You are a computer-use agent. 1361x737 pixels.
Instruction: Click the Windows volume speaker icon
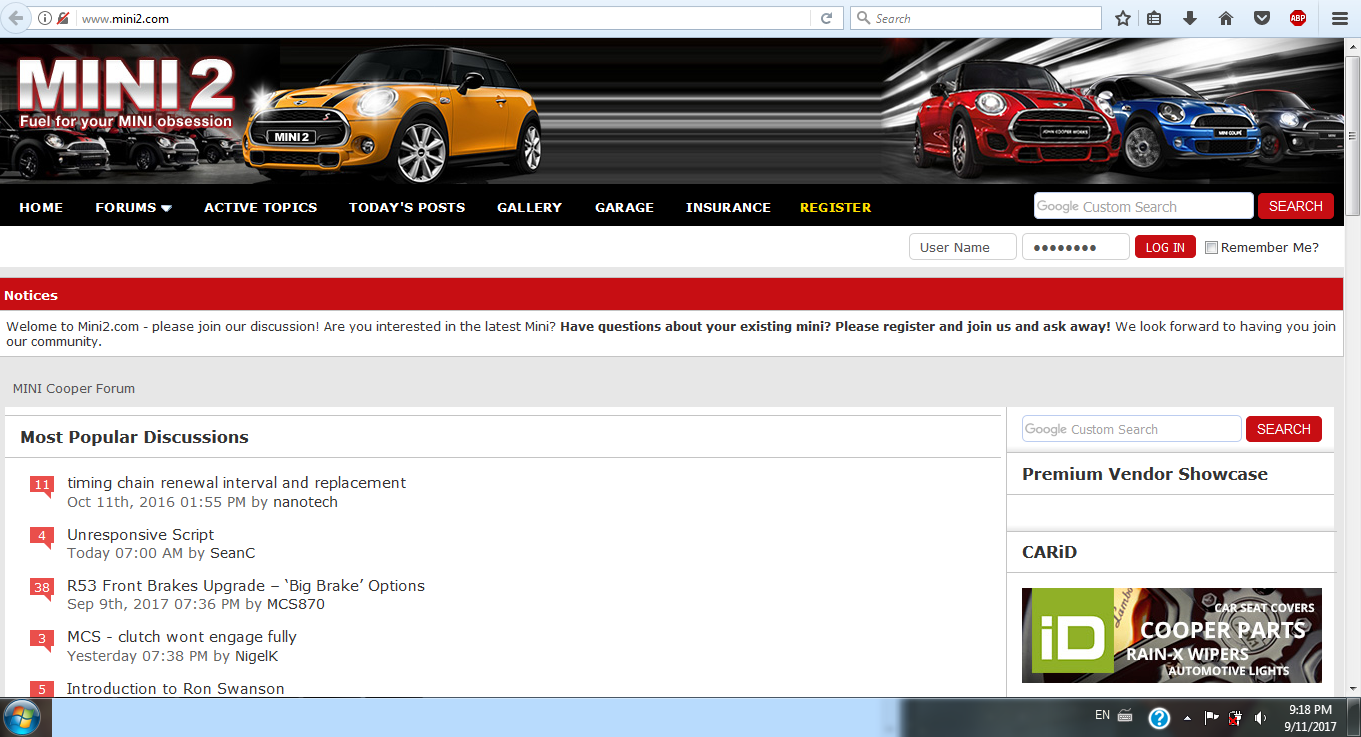(x=1260, y=717)
